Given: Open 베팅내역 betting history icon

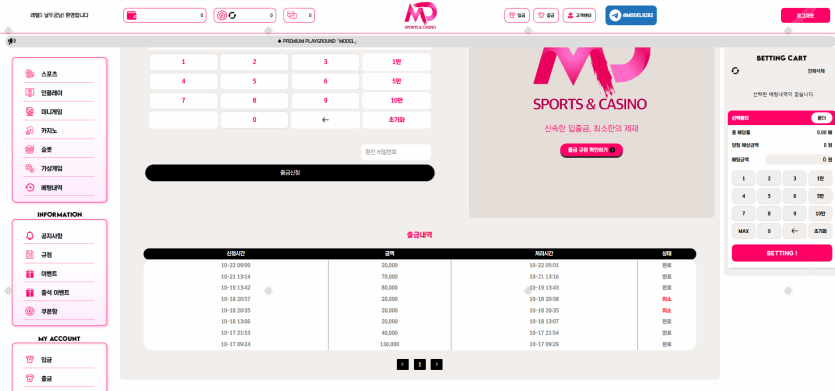Looking at the screenshot, I should [x=30, y=188].
